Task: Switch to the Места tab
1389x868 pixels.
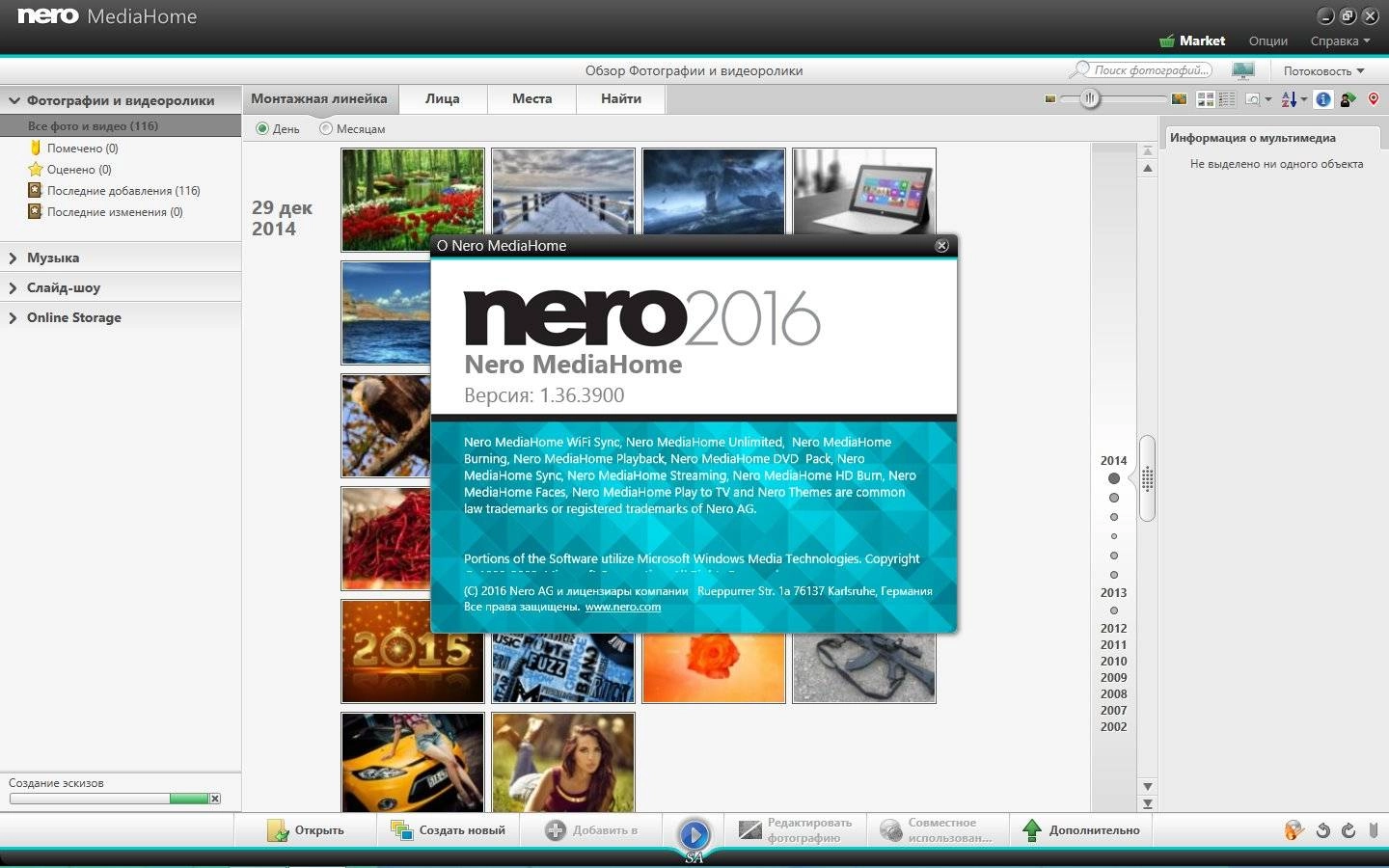Action: coord(532,98)
